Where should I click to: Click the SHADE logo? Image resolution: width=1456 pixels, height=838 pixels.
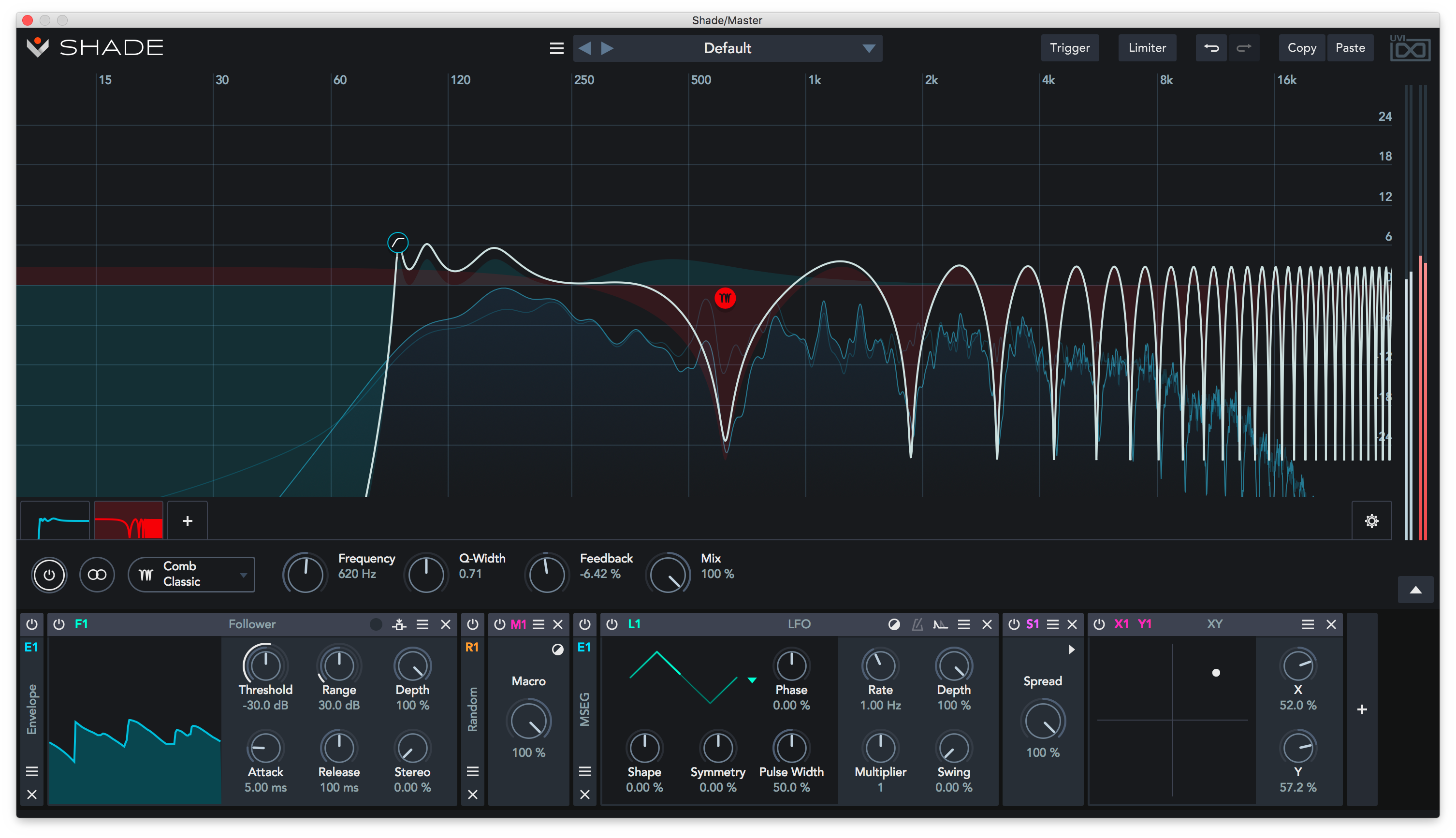(95, 48)
